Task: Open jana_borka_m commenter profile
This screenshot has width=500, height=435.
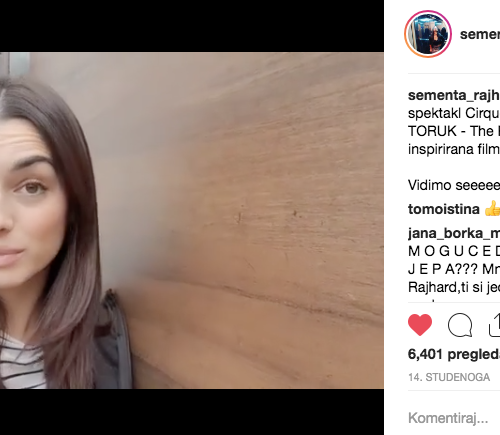Action: [454, 233]
